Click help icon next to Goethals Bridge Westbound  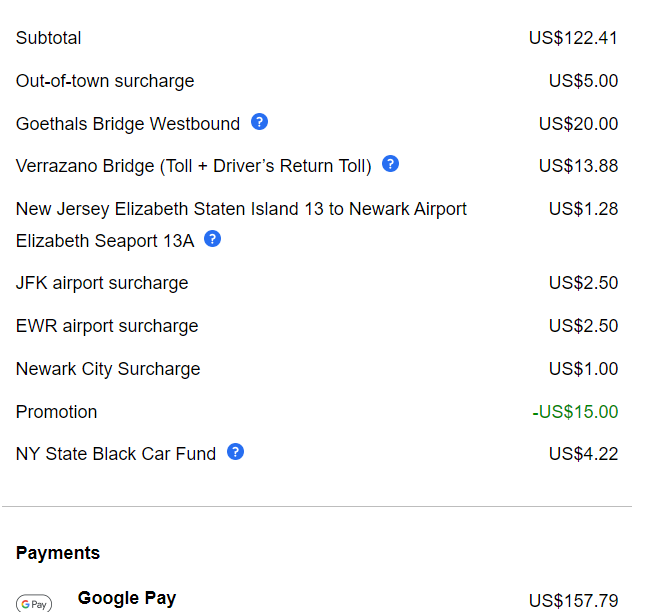click(x=260, y=122)
